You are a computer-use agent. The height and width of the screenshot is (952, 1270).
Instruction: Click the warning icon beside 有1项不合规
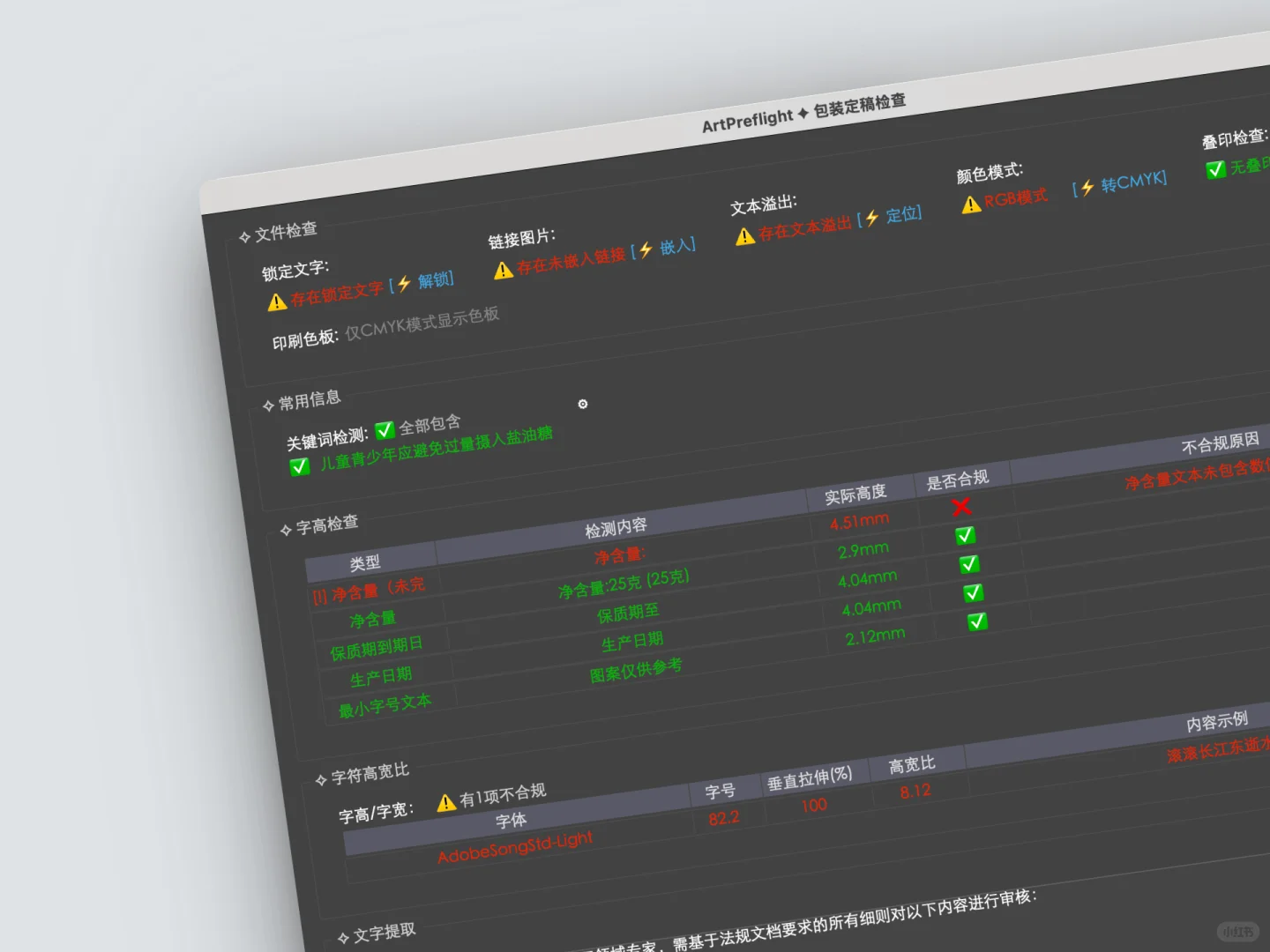coord(446,802)
